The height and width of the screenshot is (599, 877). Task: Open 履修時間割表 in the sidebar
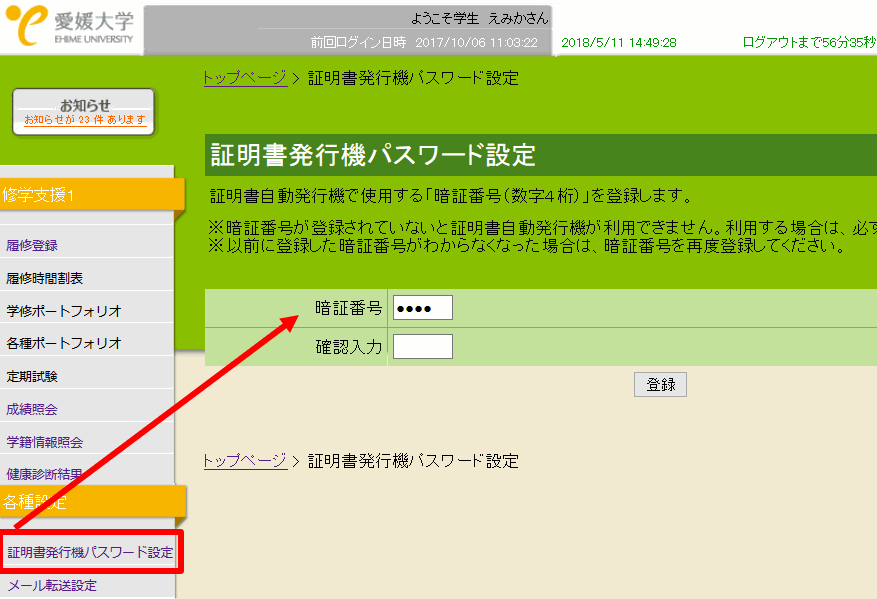(x=44, y=279)
